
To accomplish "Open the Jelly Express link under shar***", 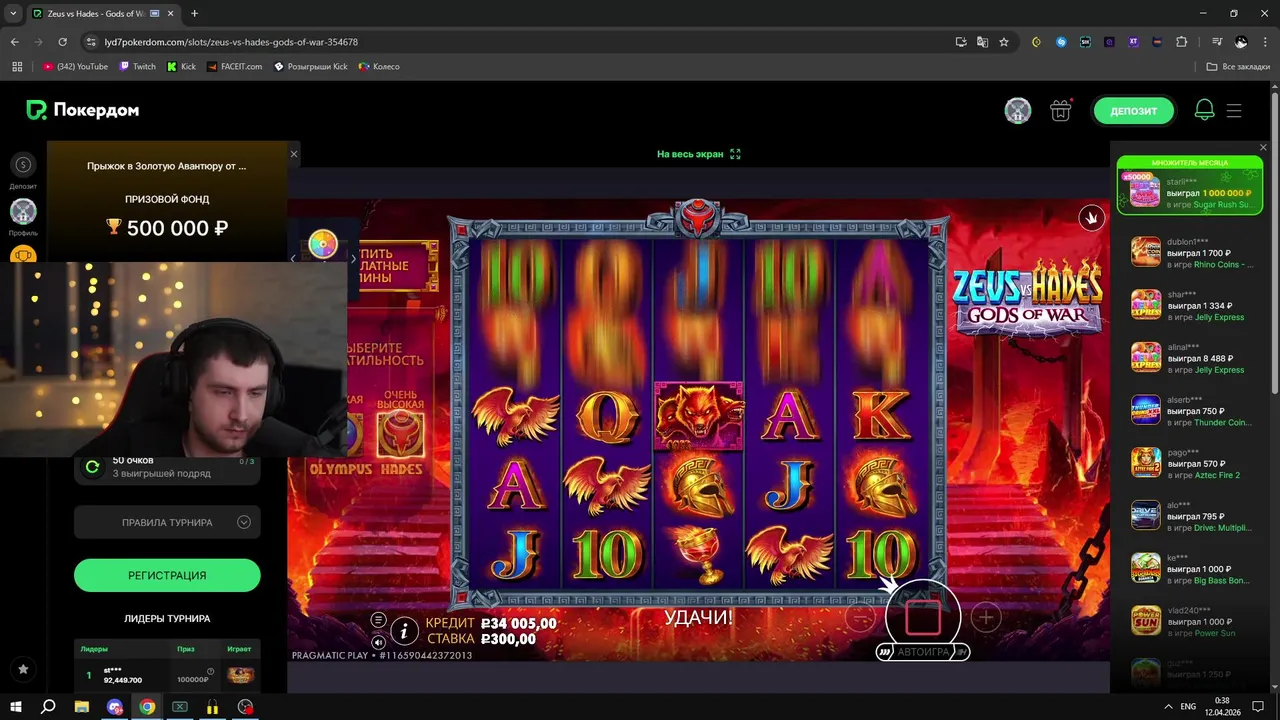I will 1220,317.
